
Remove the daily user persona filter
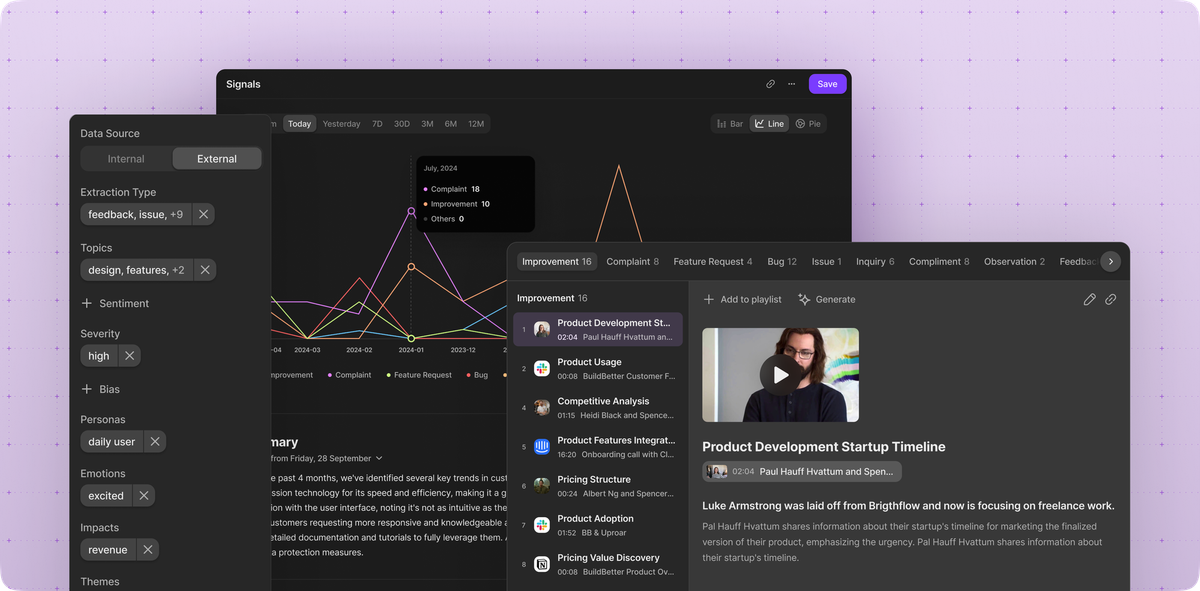[155, 442]
